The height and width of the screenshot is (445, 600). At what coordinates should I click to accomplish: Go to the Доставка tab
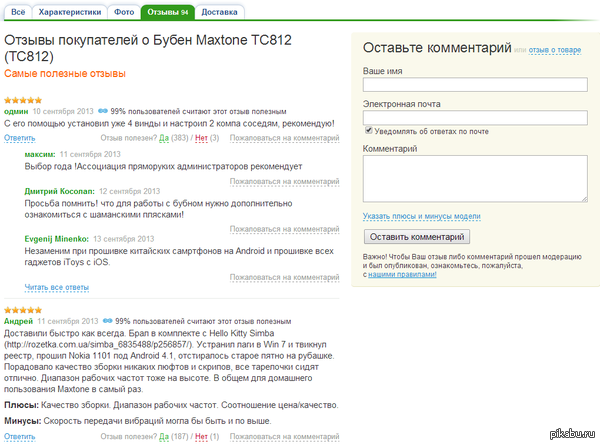(219, 12)
